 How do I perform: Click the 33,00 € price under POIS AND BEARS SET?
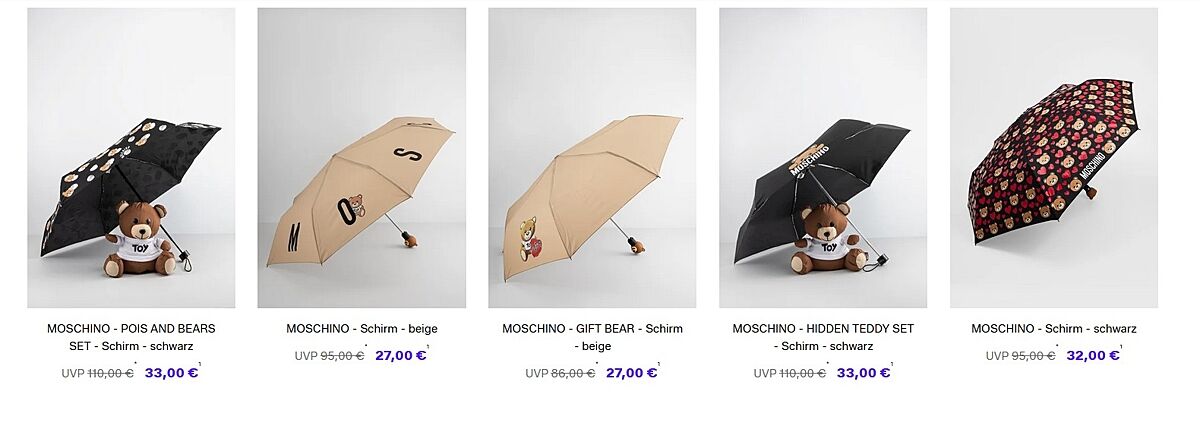point(171,373)
